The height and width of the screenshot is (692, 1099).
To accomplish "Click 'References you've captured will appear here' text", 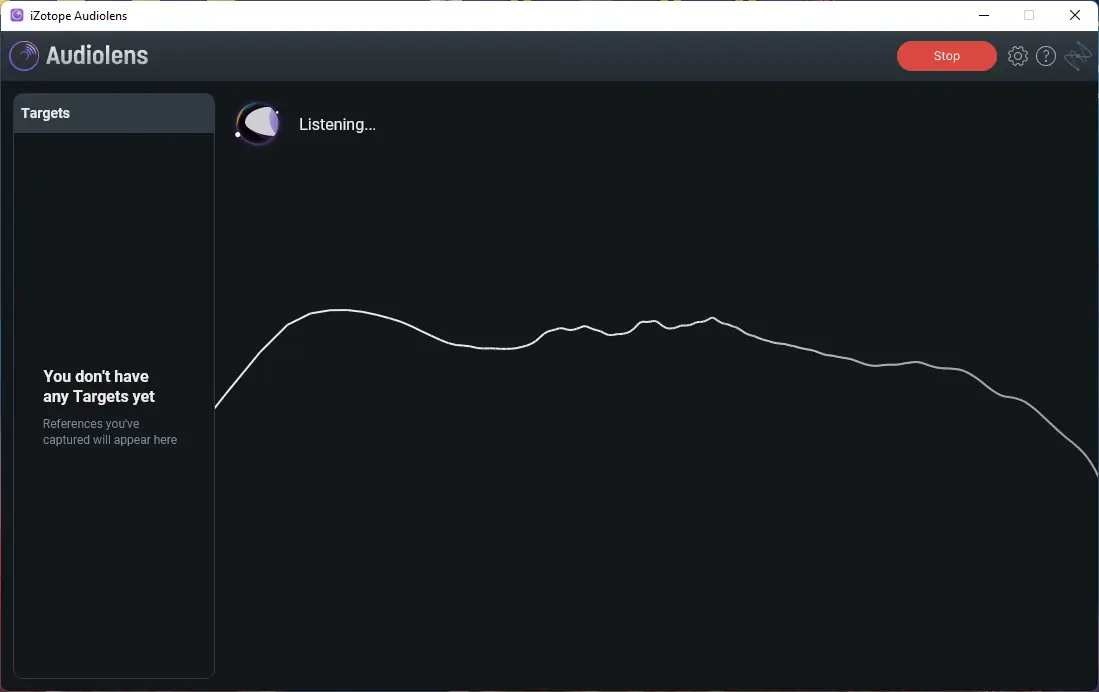I will click(110, 432).
